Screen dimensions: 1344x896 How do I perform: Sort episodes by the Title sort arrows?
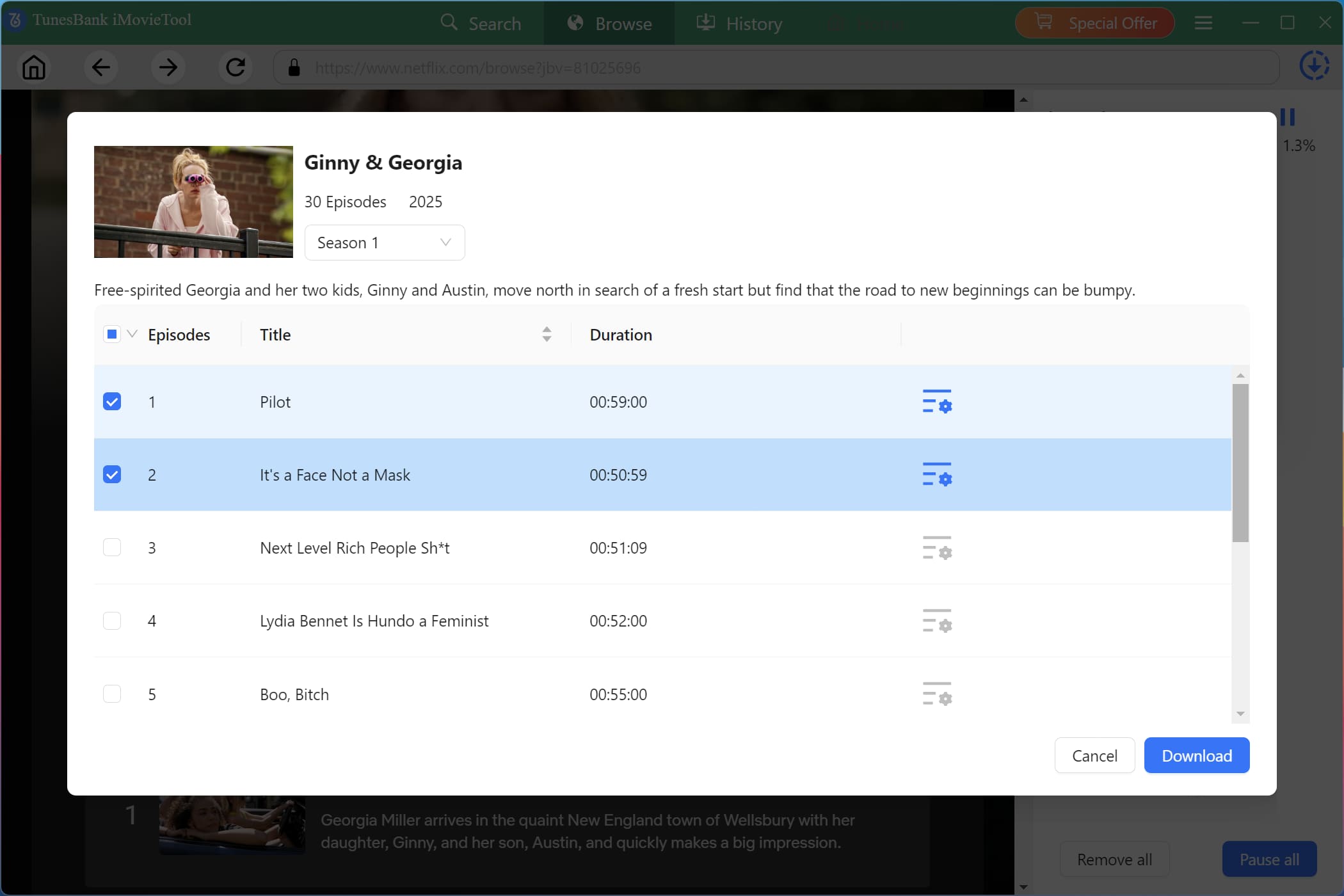point(547,334)
